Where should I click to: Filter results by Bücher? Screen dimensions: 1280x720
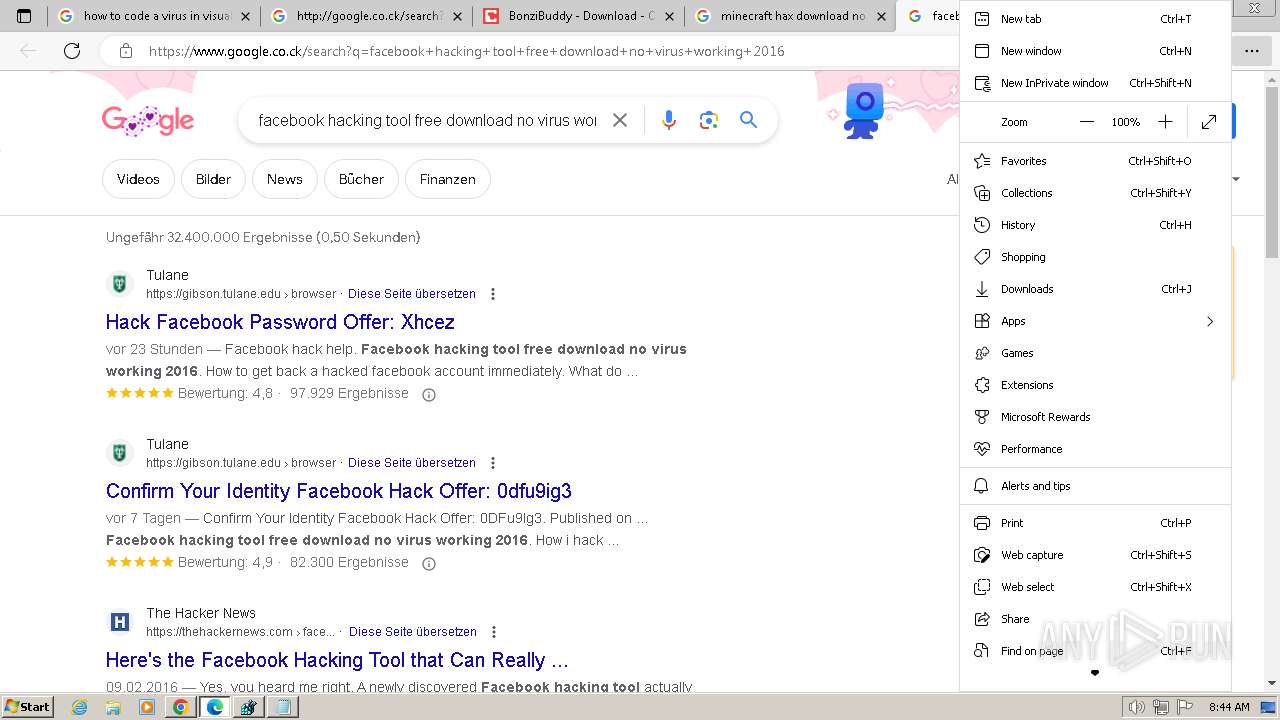coord(361,179)
